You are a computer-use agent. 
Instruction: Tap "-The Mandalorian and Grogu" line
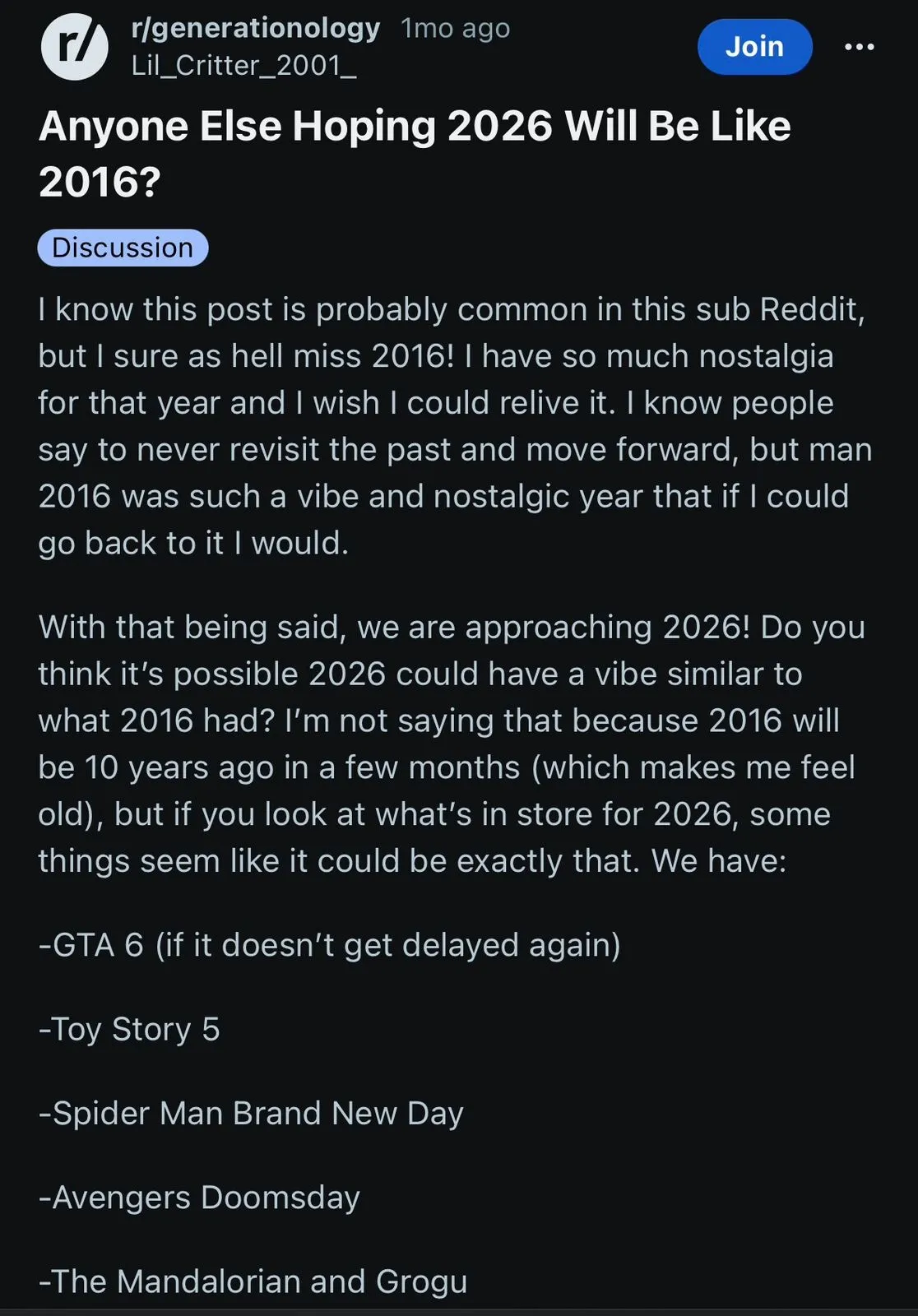(x=253, y=1281)
